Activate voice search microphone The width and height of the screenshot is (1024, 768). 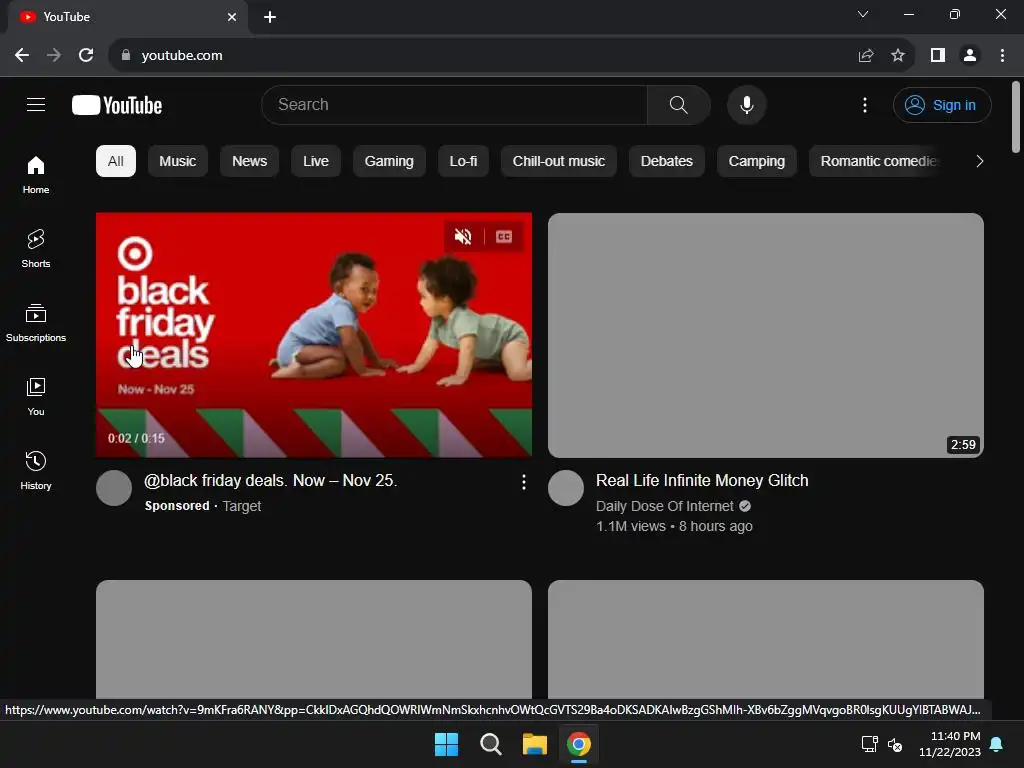point(746,104)
